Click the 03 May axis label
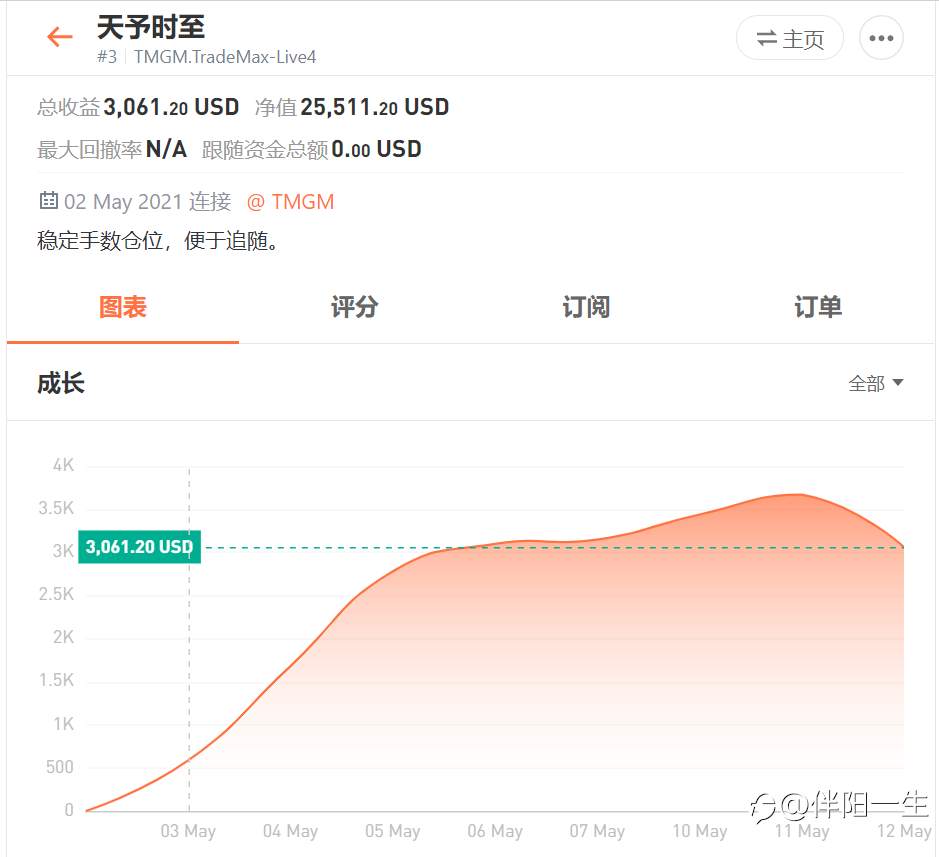 (x=188, y=831)
